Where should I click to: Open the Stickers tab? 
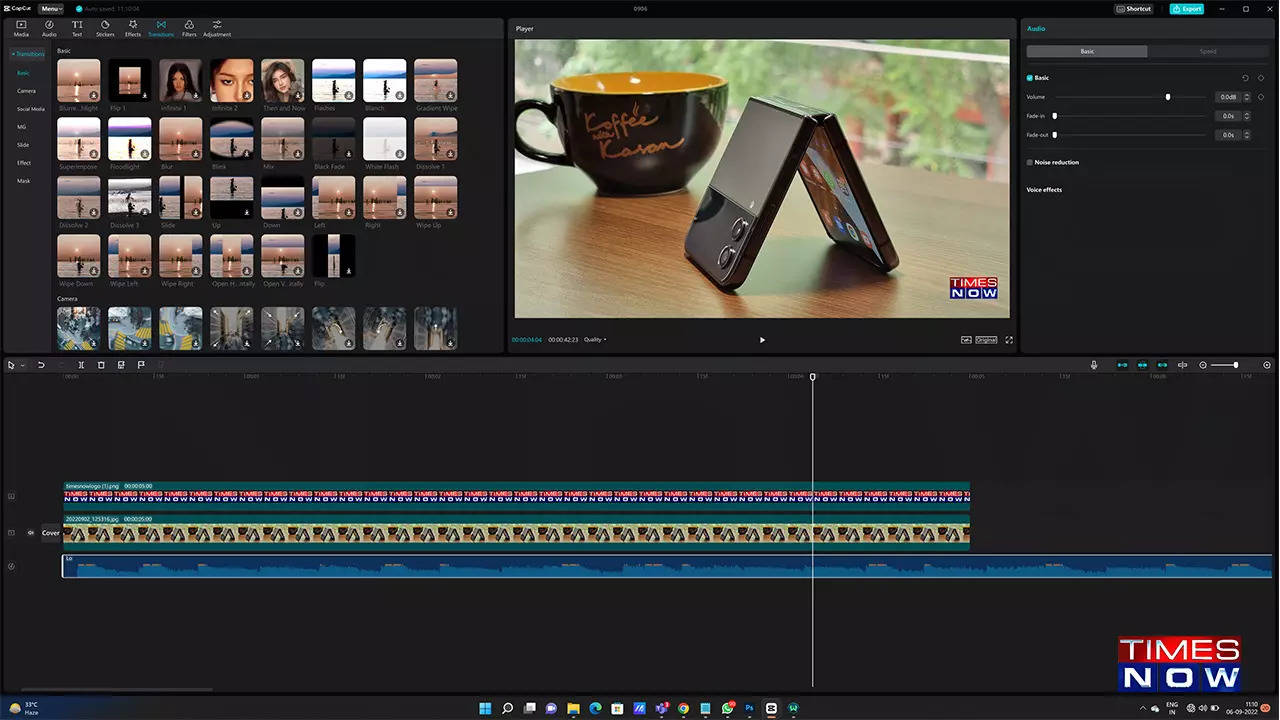(x=105, y=28)
